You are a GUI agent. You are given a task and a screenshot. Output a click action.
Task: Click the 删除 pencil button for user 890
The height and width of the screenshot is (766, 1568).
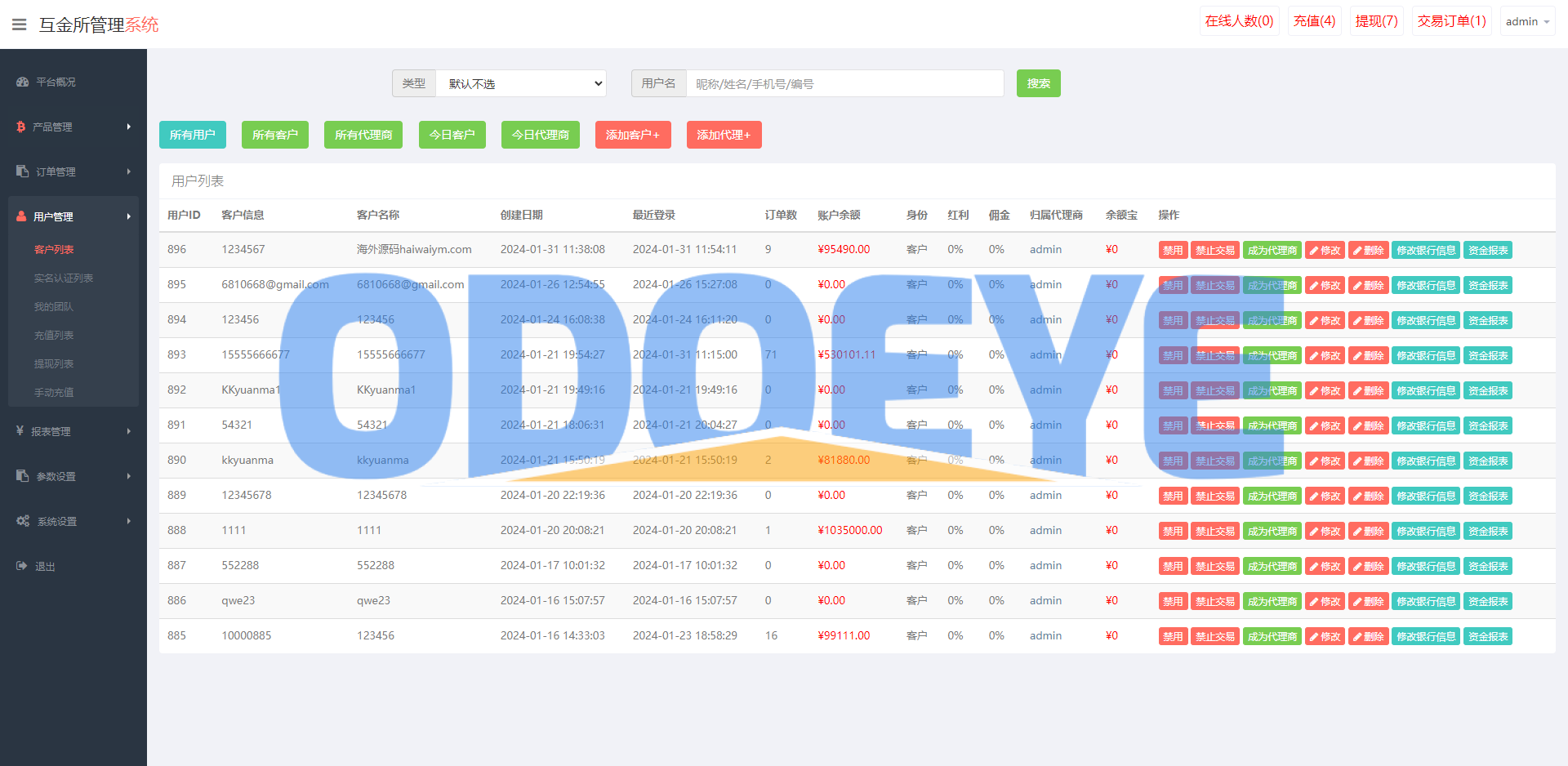(1368, 461)
